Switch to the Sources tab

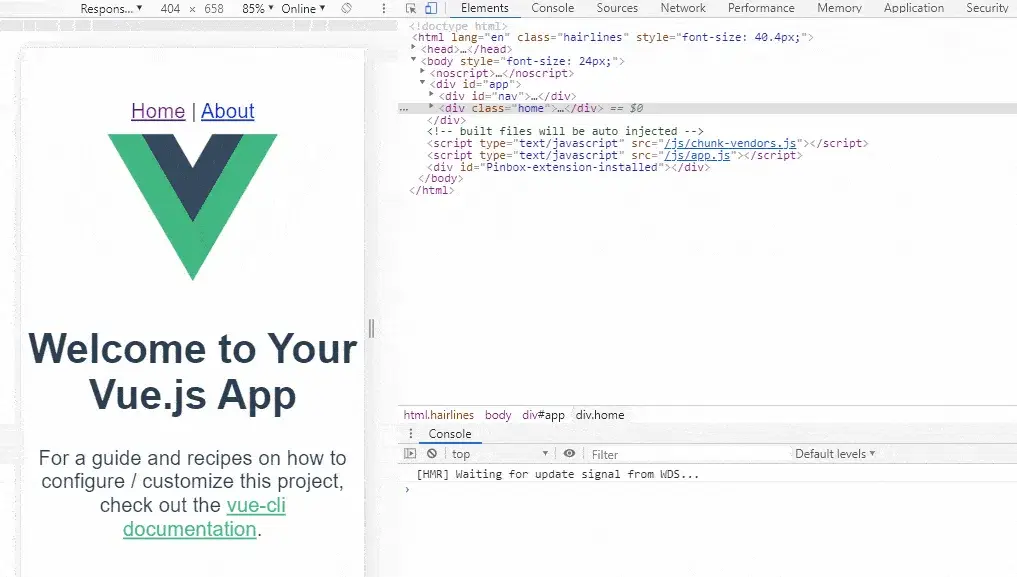[617, 8]
